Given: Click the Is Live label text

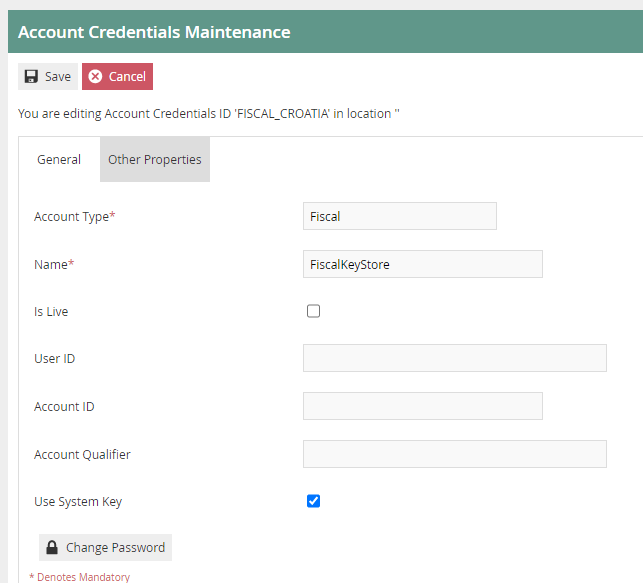Looking at the screenshot, I should (51, 312).
